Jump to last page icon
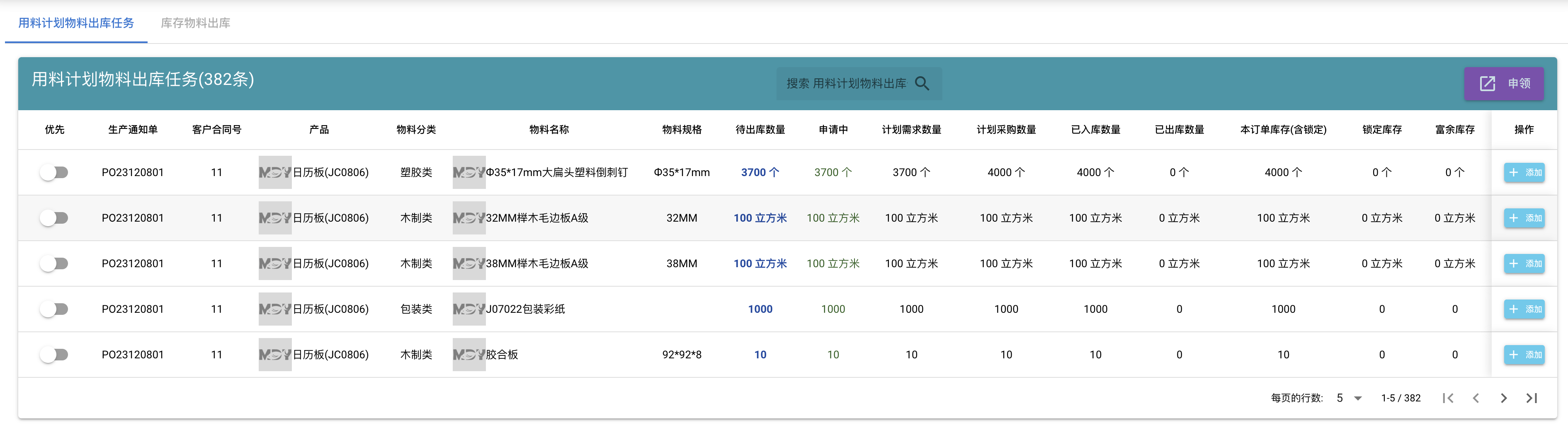Viewport: 1568px width, 430px height. (1532, 398)
